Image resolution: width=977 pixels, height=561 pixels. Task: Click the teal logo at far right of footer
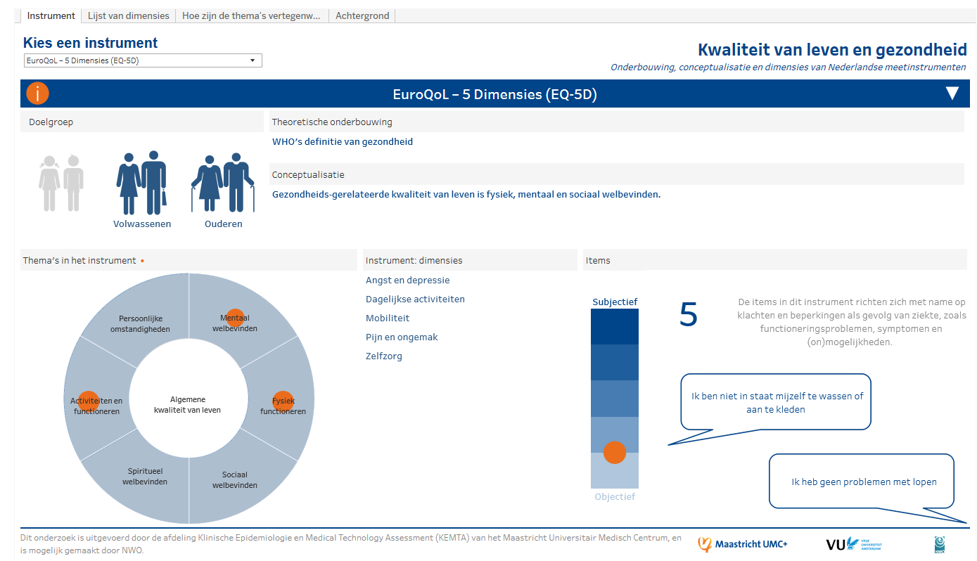tap(940, 544)
